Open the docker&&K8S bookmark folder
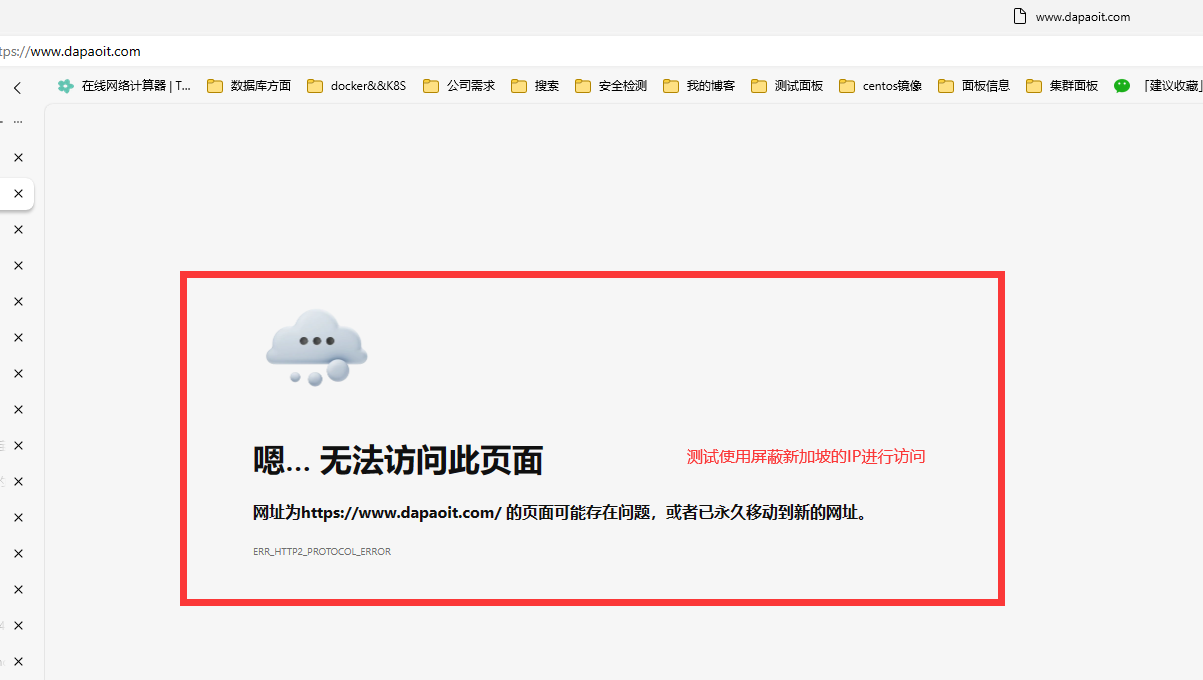1203x680 pixels. (357, 86)
